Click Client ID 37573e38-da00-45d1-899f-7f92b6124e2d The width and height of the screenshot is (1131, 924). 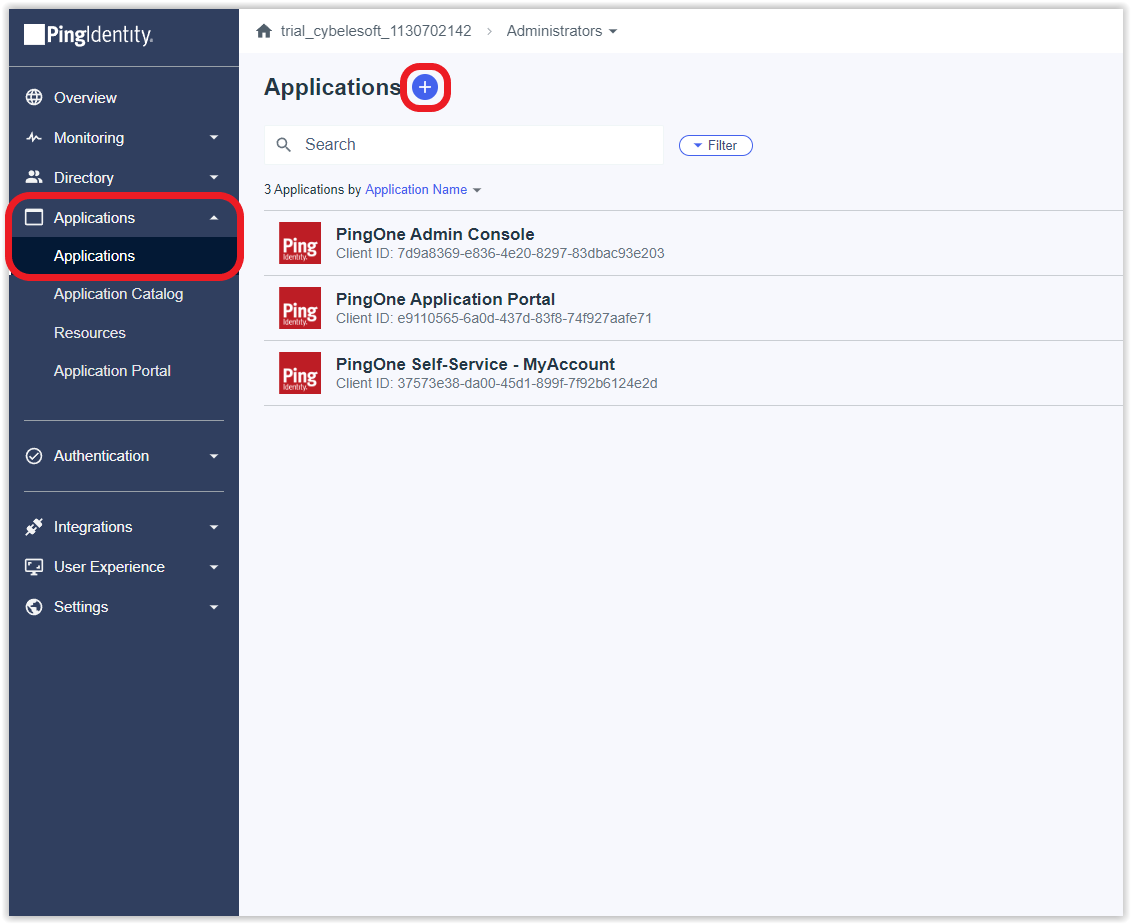497,383
